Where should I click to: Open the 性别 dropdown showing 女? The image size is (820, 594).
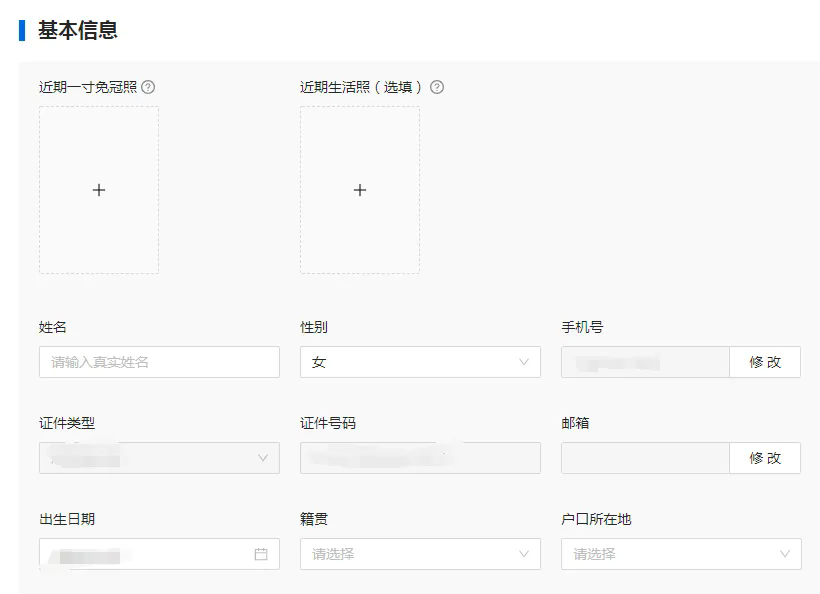(x=410, y=362)
